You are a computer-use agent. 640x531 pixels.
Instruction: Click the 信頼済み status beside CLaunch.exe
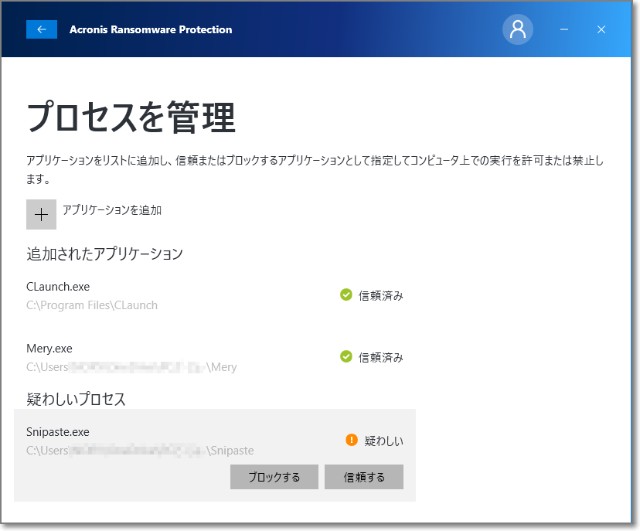(381, 296)
